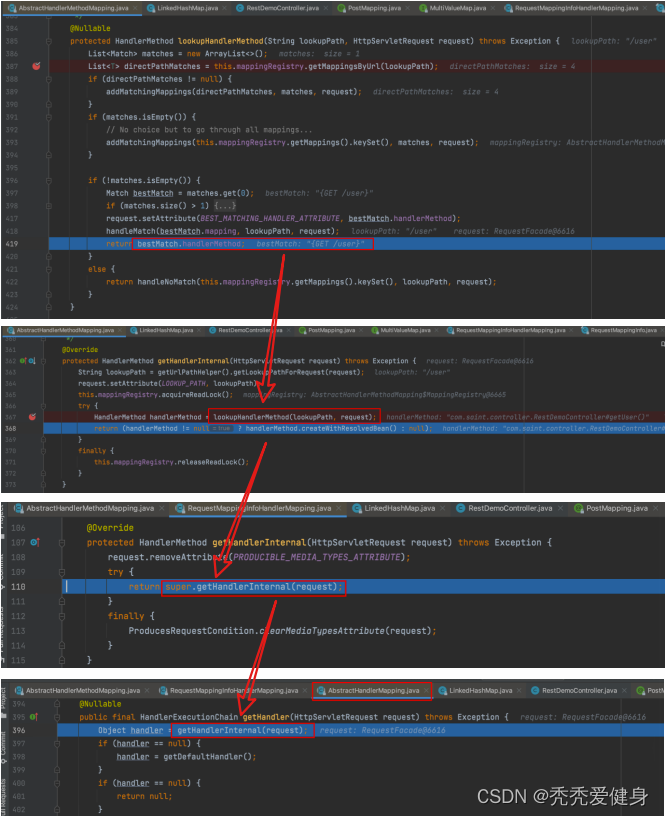Click clearMediaTypesAttribute on line 113
The height and width of the screenshot is (816, 665).
322,631
